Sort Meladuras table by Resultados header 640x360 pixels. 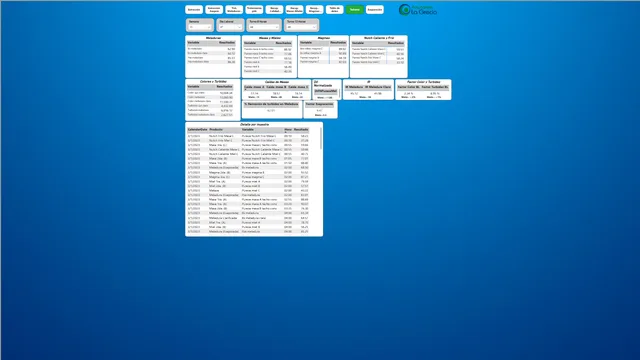[227, 42]
